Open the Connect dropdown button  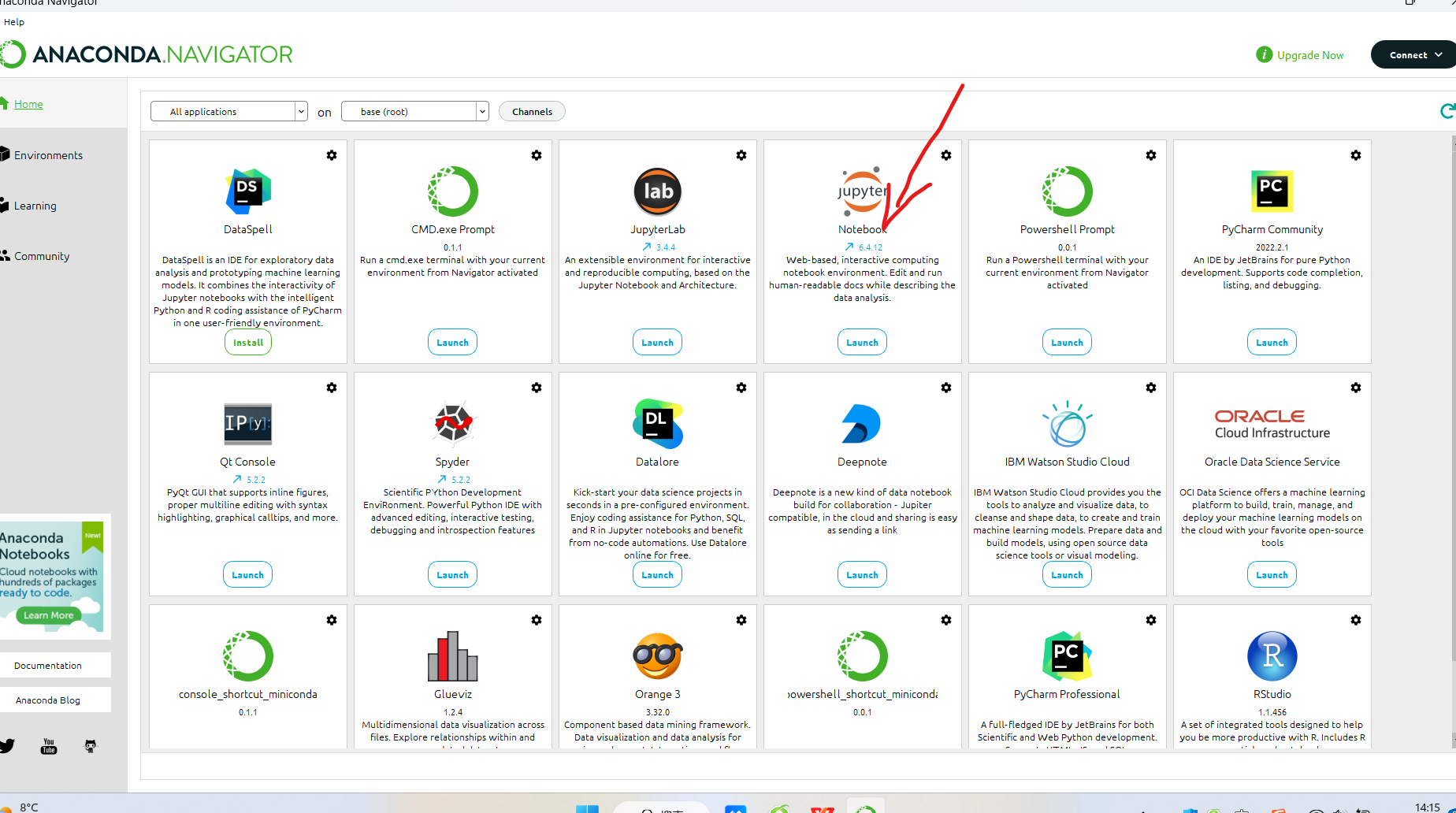[1414, 54]
